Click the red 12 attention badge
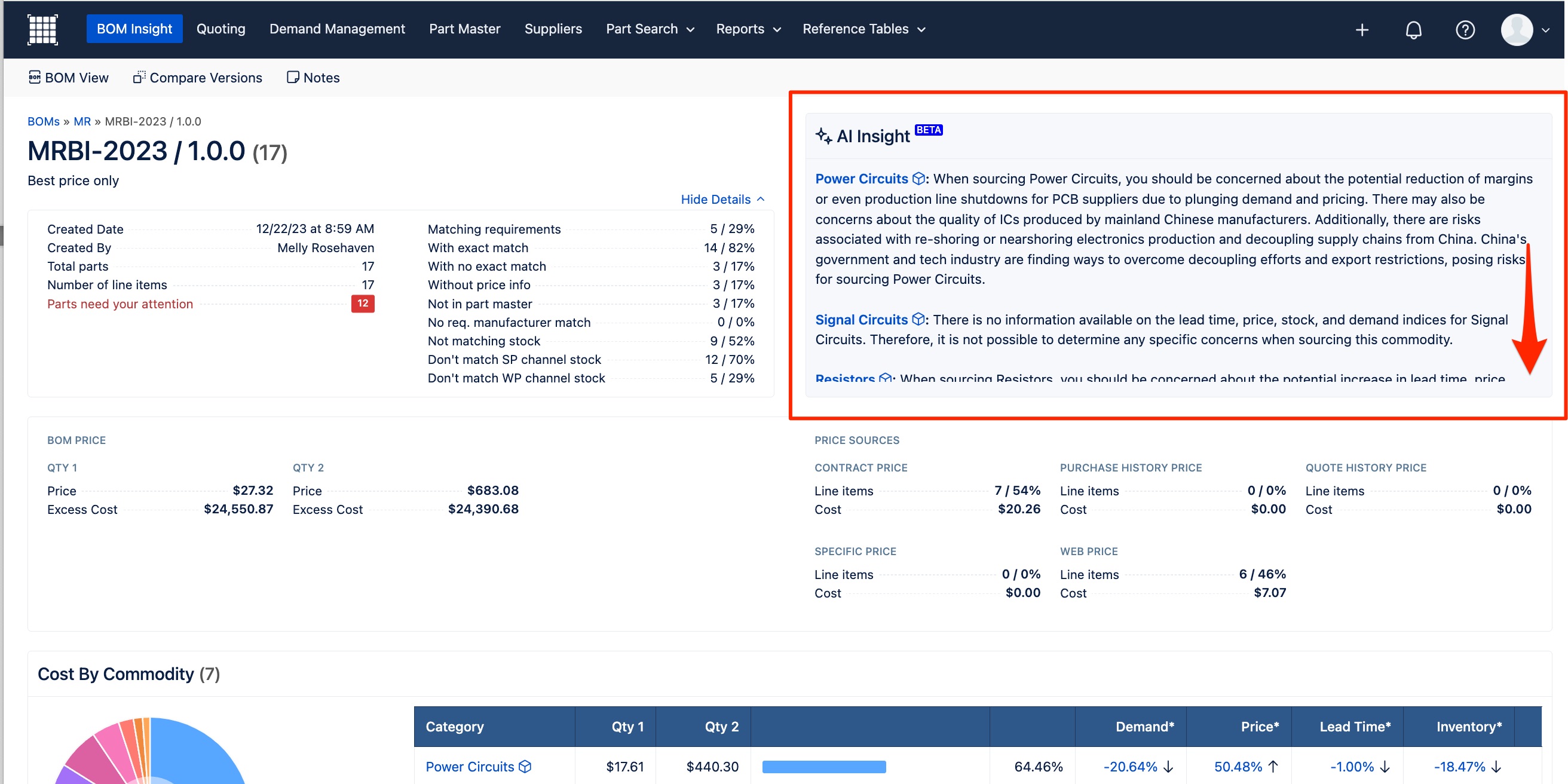The width and height of the screenshot is (1568, 784). [x=363, y=303]
